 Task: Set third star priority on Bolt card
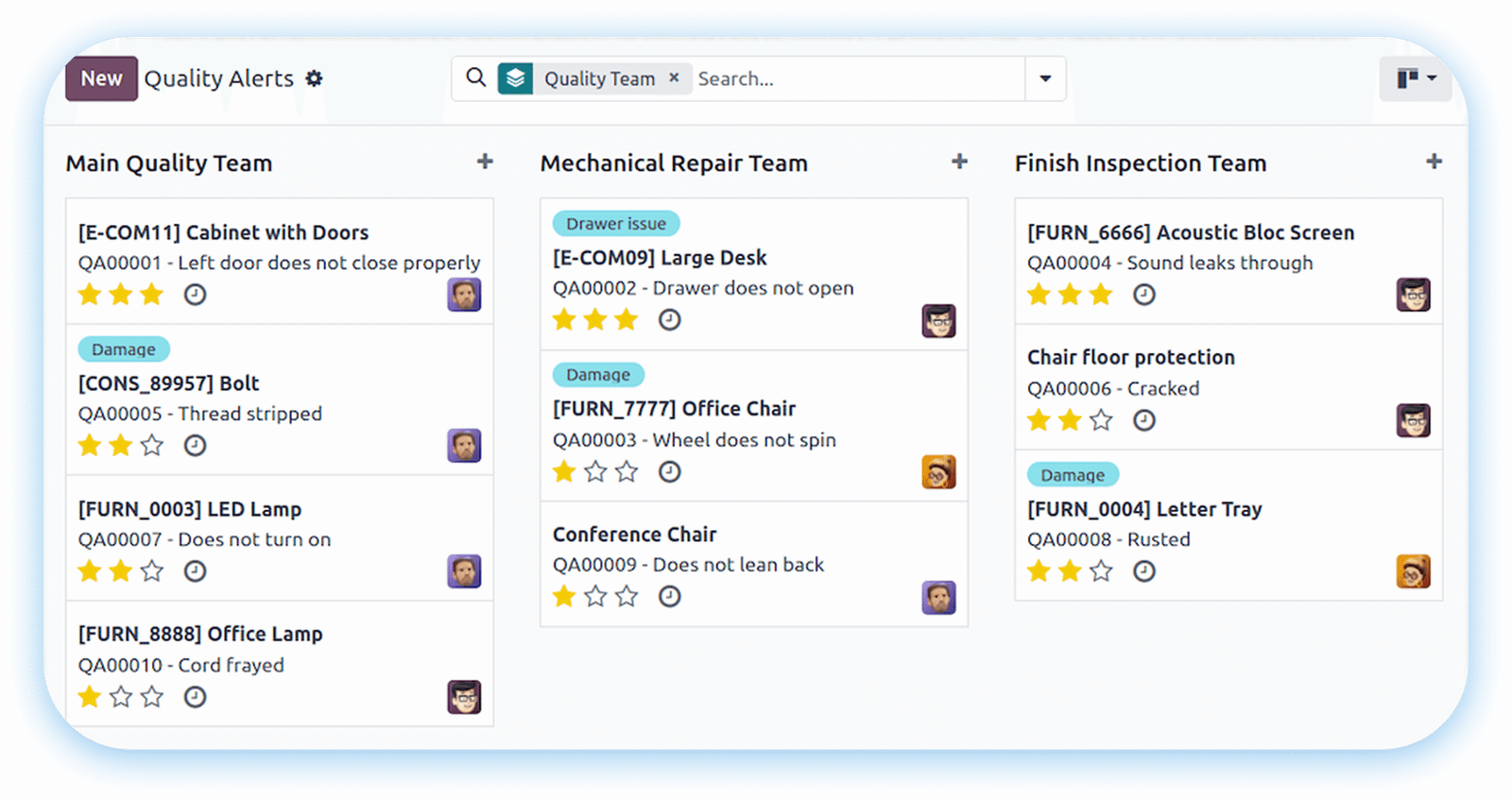pyautogui.click(x=152, y=446)
